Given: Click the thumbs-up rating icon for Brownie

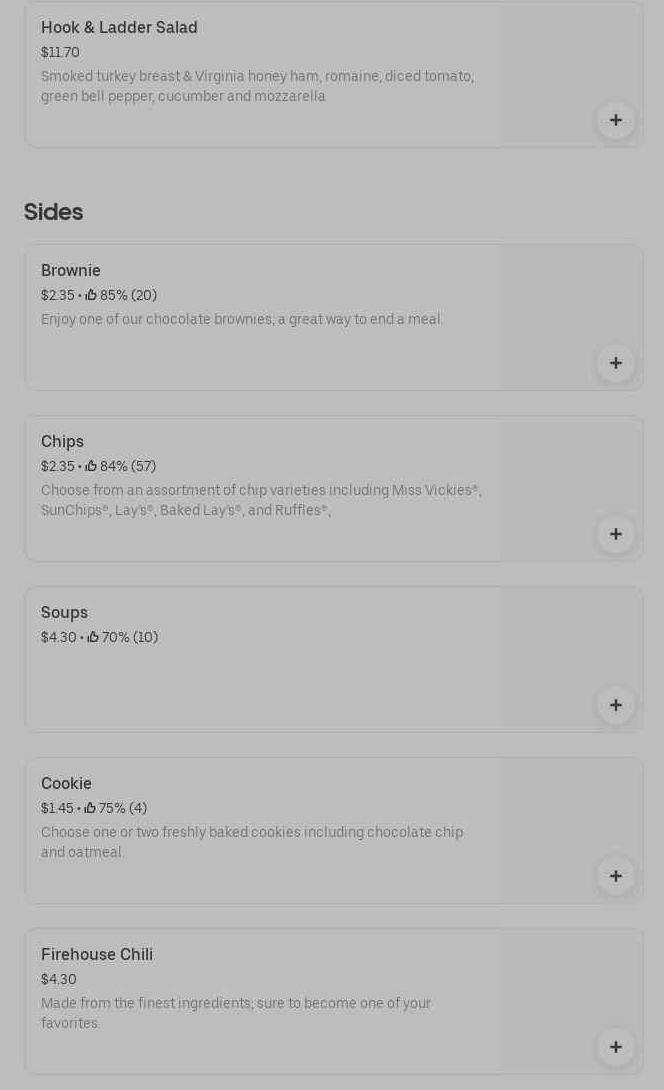Looking at the screenshot, I should click(91, 295).
